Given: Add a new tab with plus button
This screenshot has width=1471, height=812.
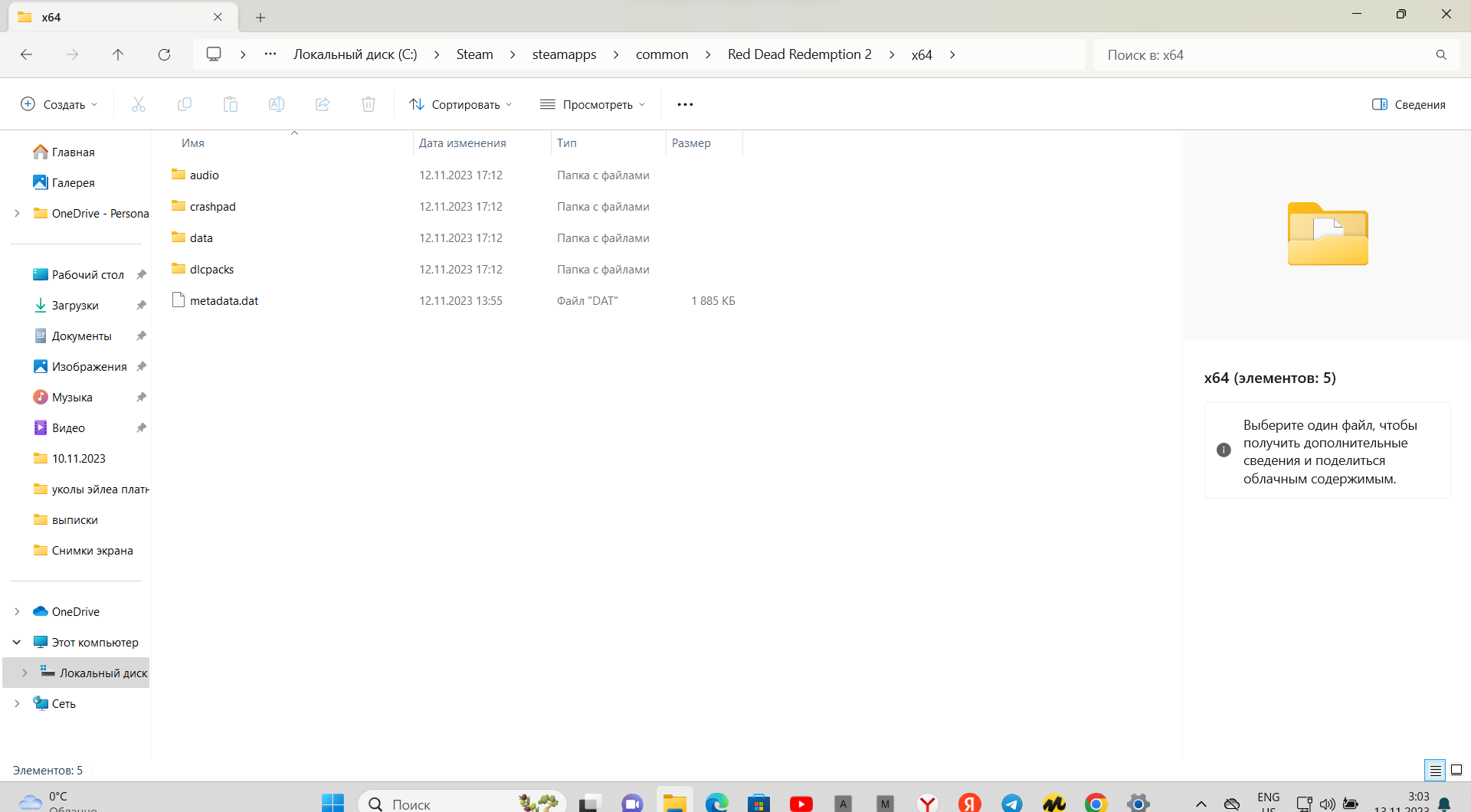Looking at the screenshot, I should [260, 17].
